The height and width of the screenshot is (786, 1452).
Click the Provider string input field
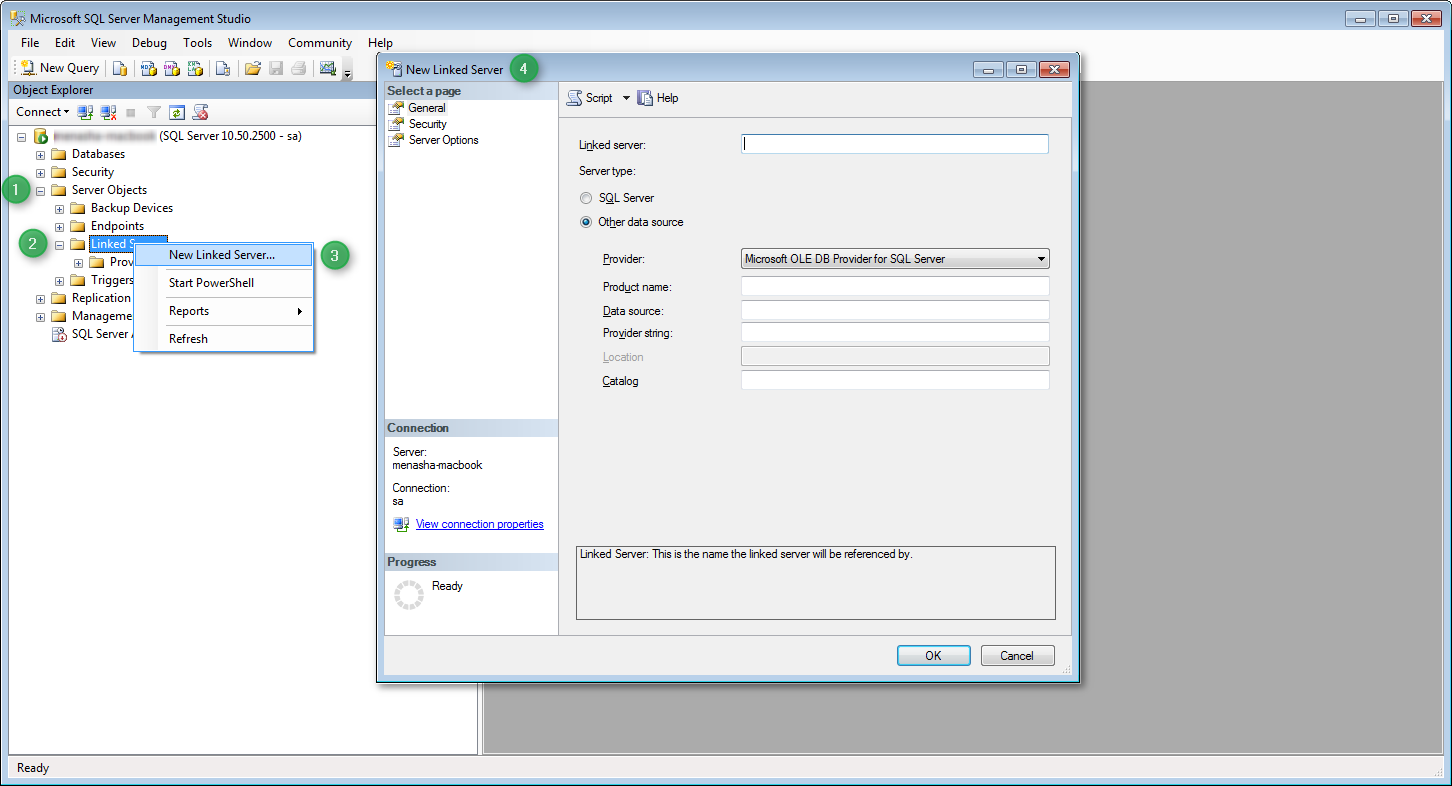895,332
